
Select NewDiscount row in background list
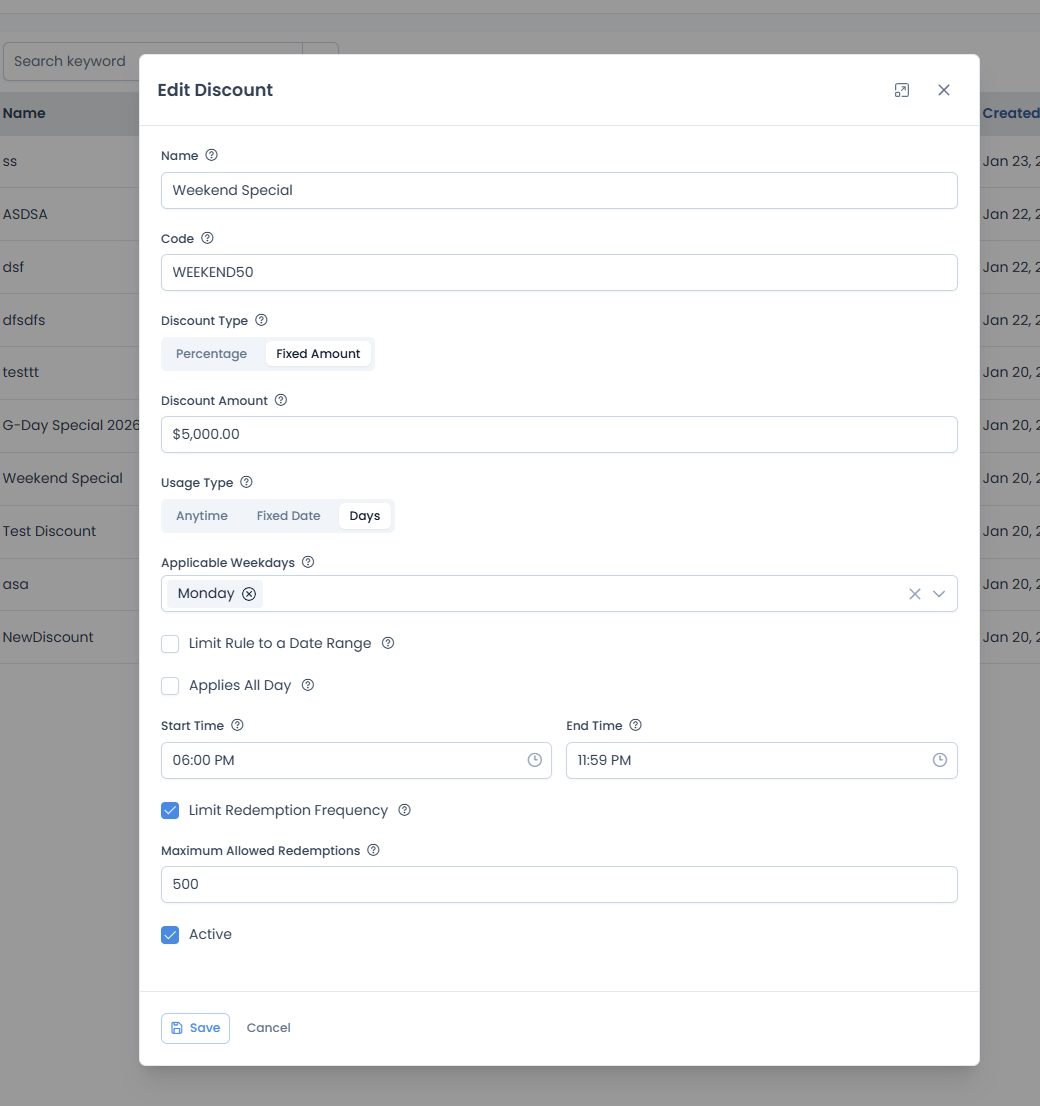click(x=48, y=637)
